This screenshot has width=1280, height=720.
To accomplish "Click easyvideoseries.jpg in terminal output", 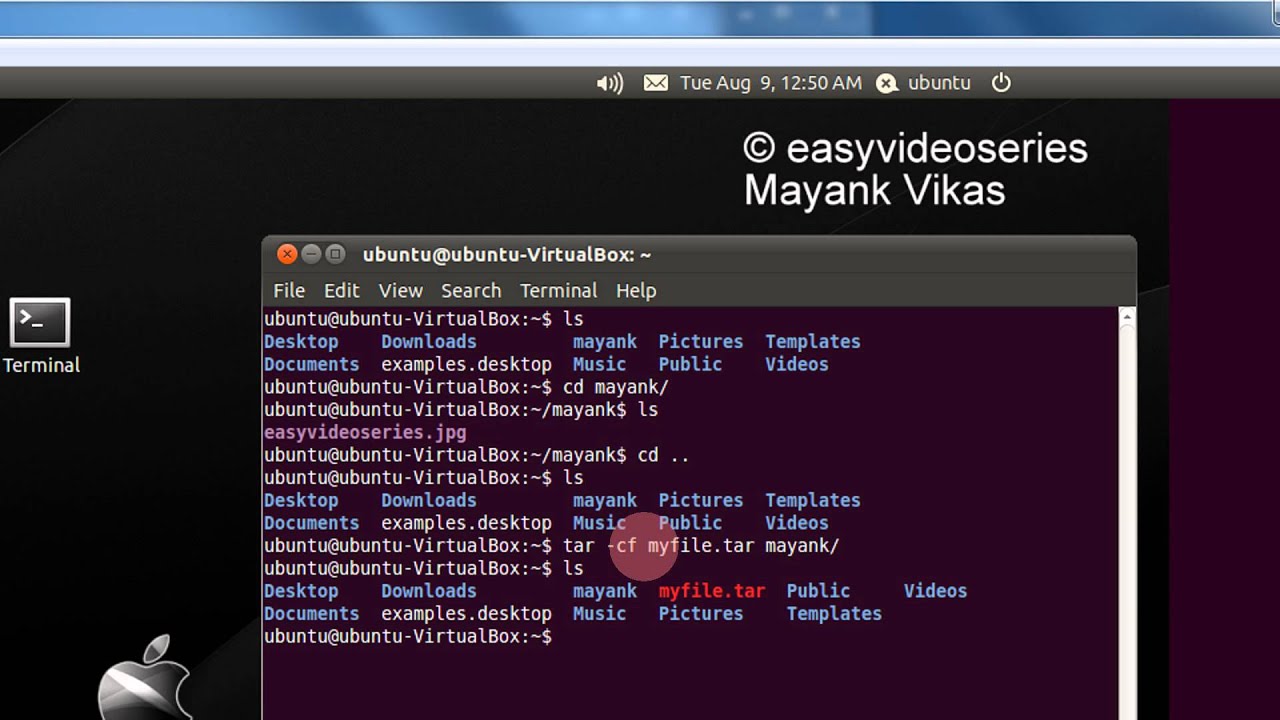I will coord(365,433).
